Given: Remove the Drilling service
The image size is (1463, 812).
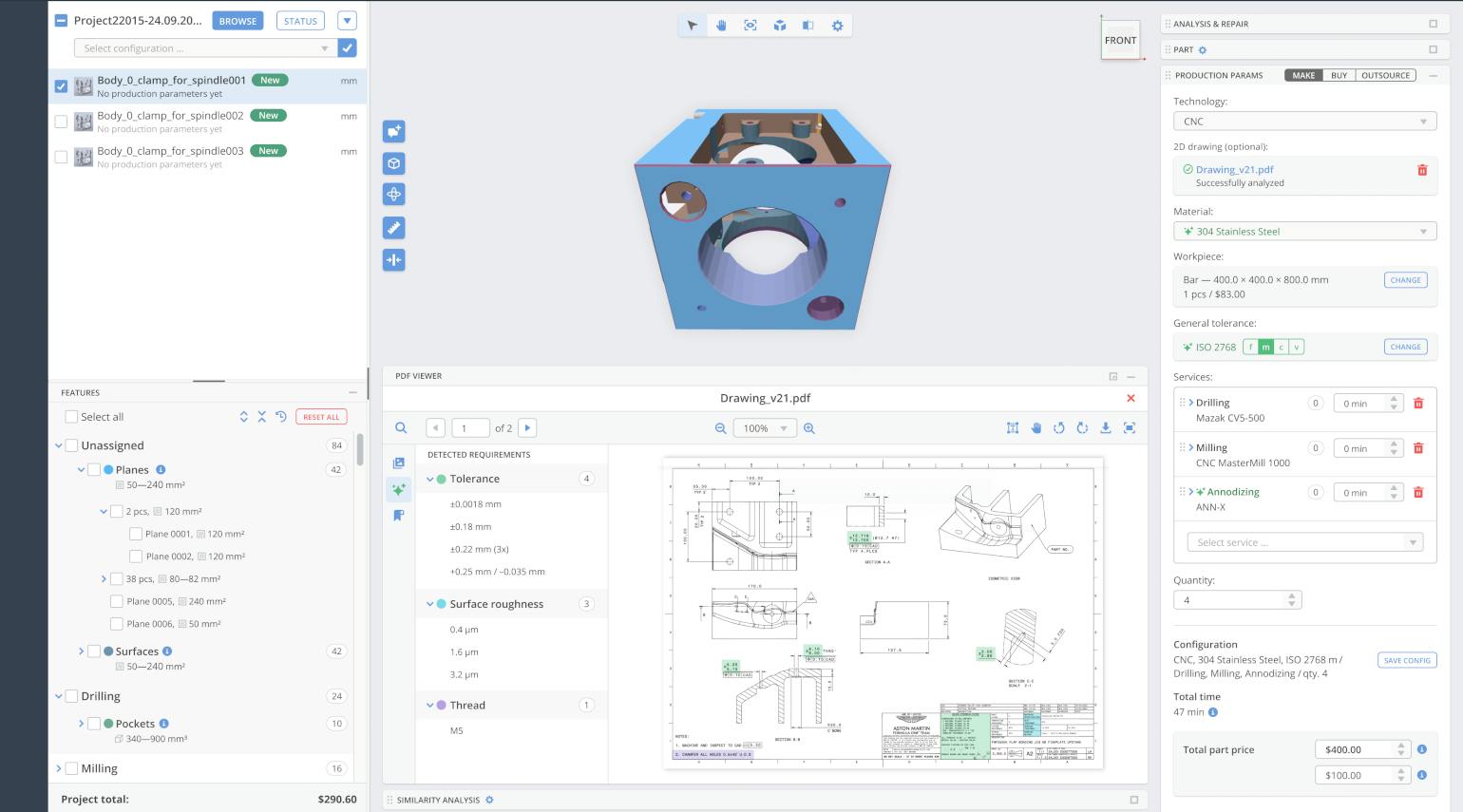Looking at the screenshot, I should pos(1418,404).
